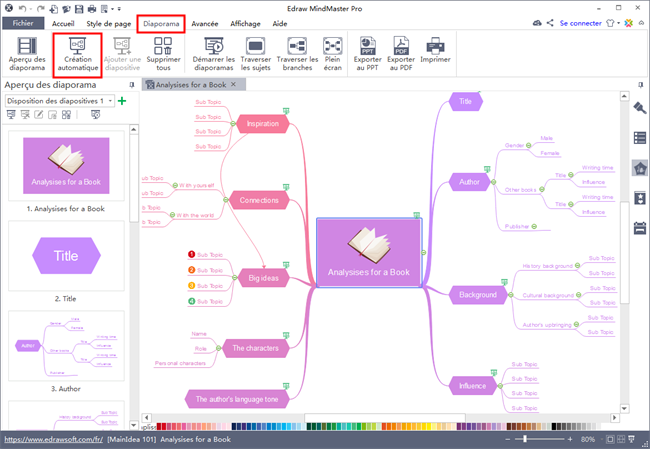Click zoom out minus button in status bar
The width and height of the screenshot is (650, 449).
pyautogui.click(x=508, y=439)
